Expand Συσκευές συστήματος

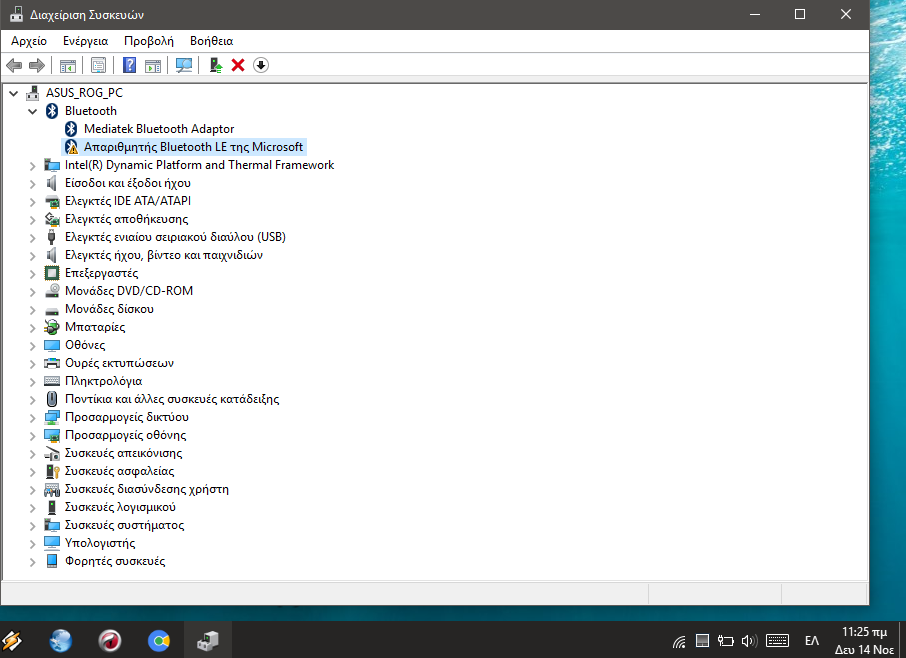click(32, 526)
